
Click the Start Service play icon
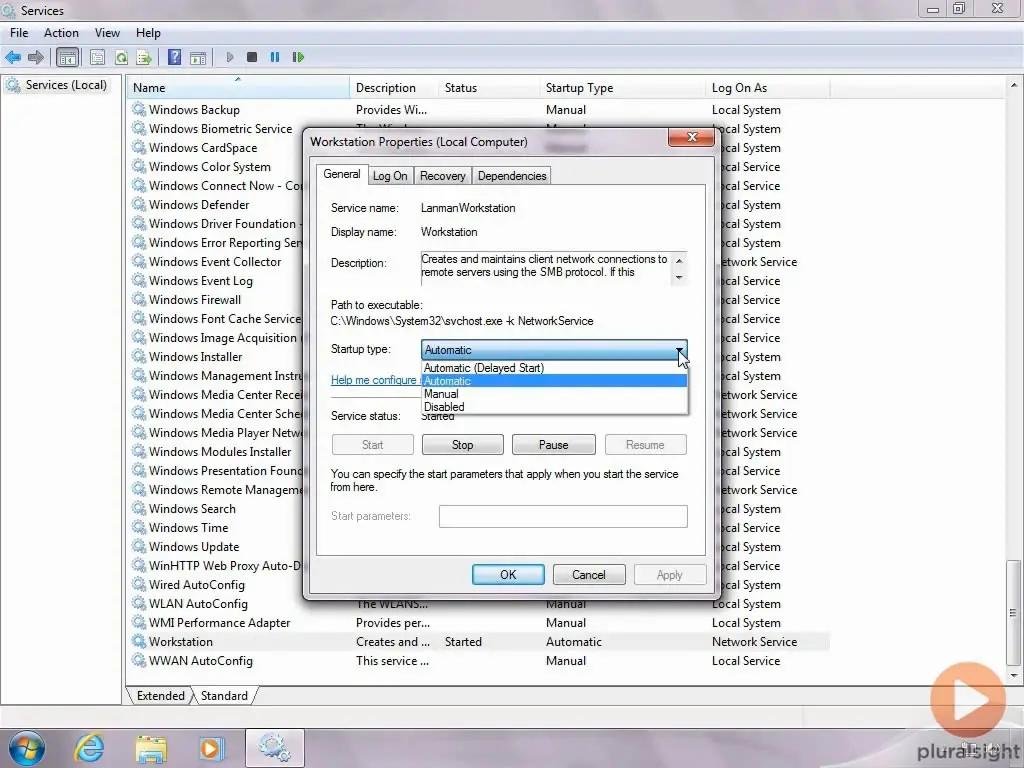point(230,57)
